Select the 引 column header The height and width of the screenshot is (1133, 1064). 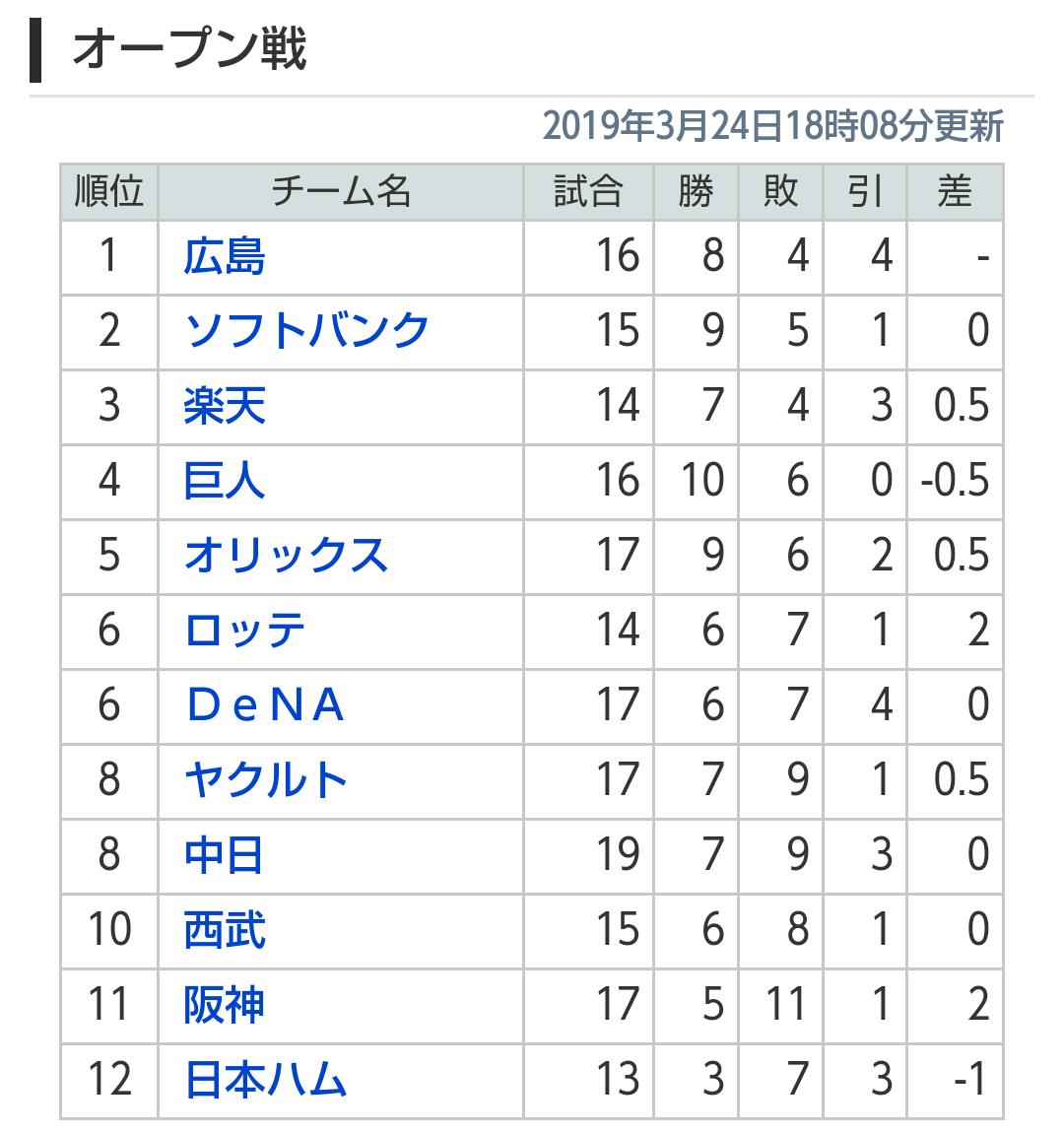coord(865,192)
